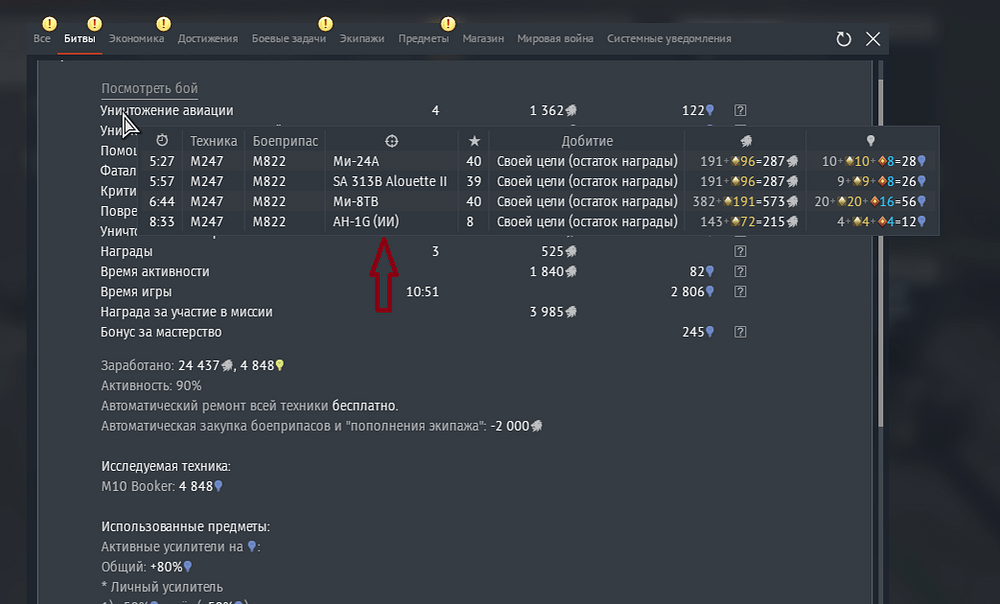Open help icon for Бонус за мастерство
1000x604 pixels.
[x=740, y=332]
